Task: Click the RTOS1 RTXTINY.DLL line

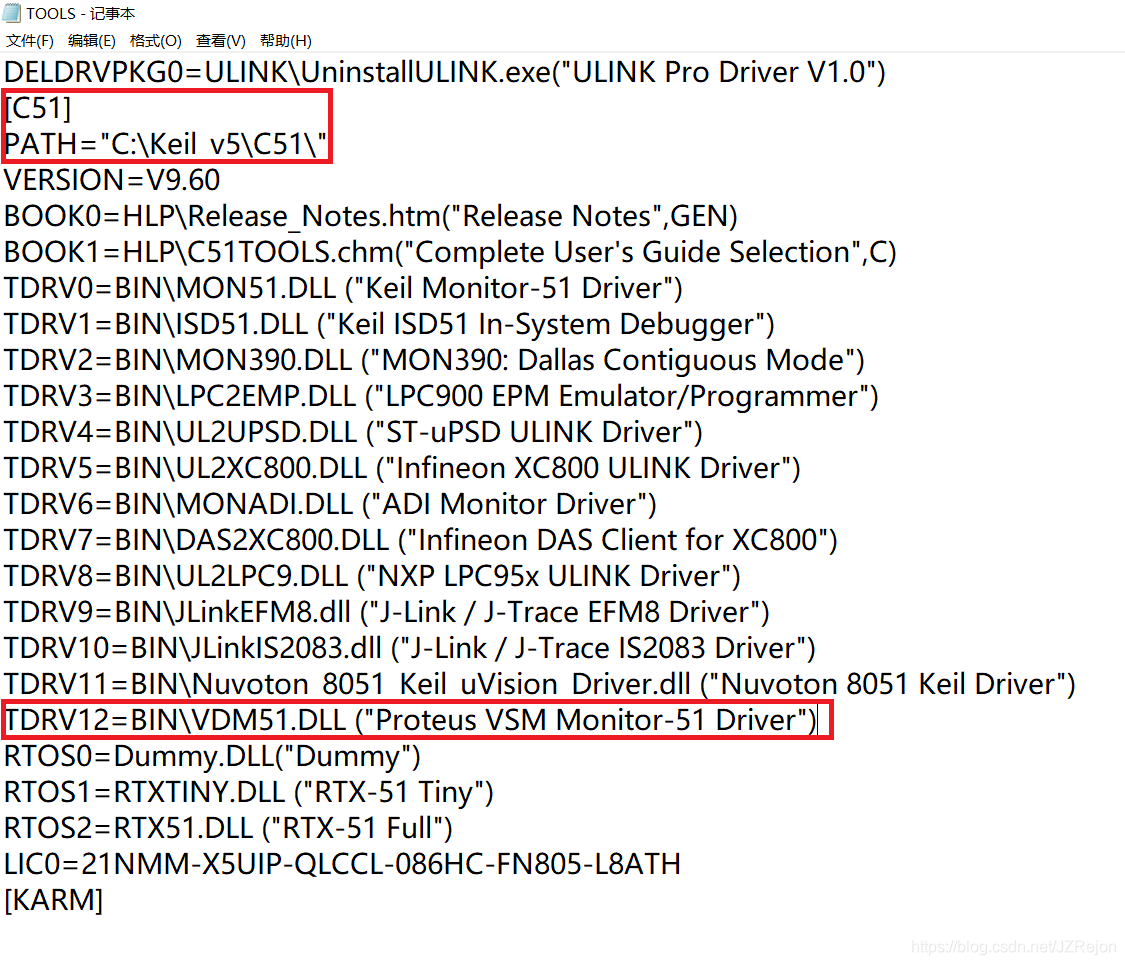Action: pos(249,792)
